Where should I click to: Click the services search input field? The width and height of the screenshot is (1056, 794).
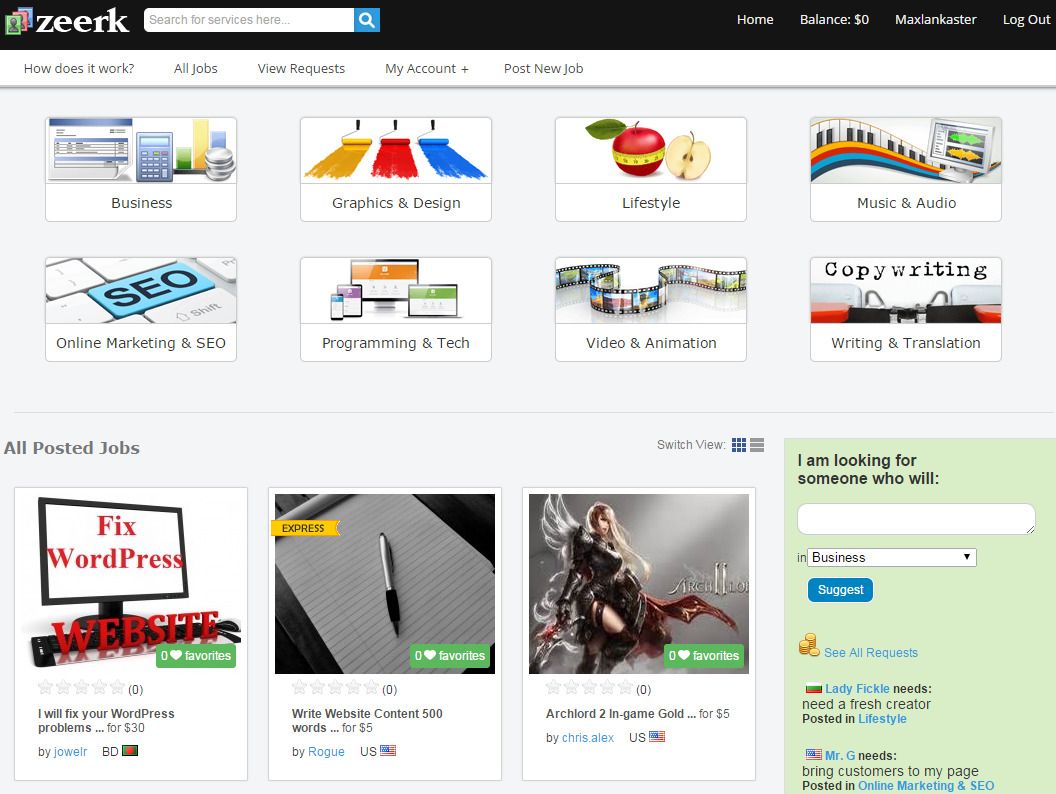pyautogui.click(x=248, y=19)
